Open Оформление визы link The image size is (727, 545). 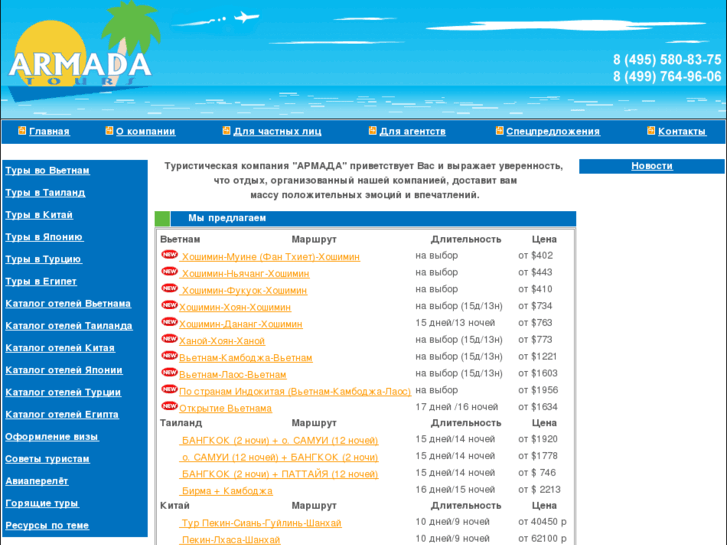(x=51, y=437)
